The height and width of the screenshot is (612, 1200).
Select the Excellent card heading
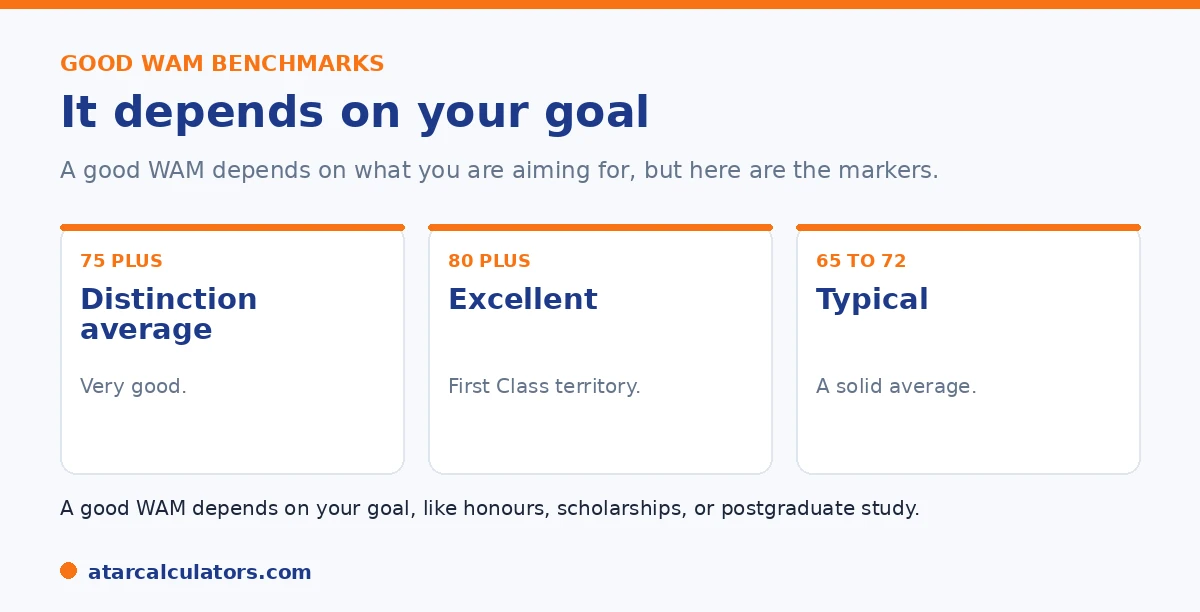523,299
